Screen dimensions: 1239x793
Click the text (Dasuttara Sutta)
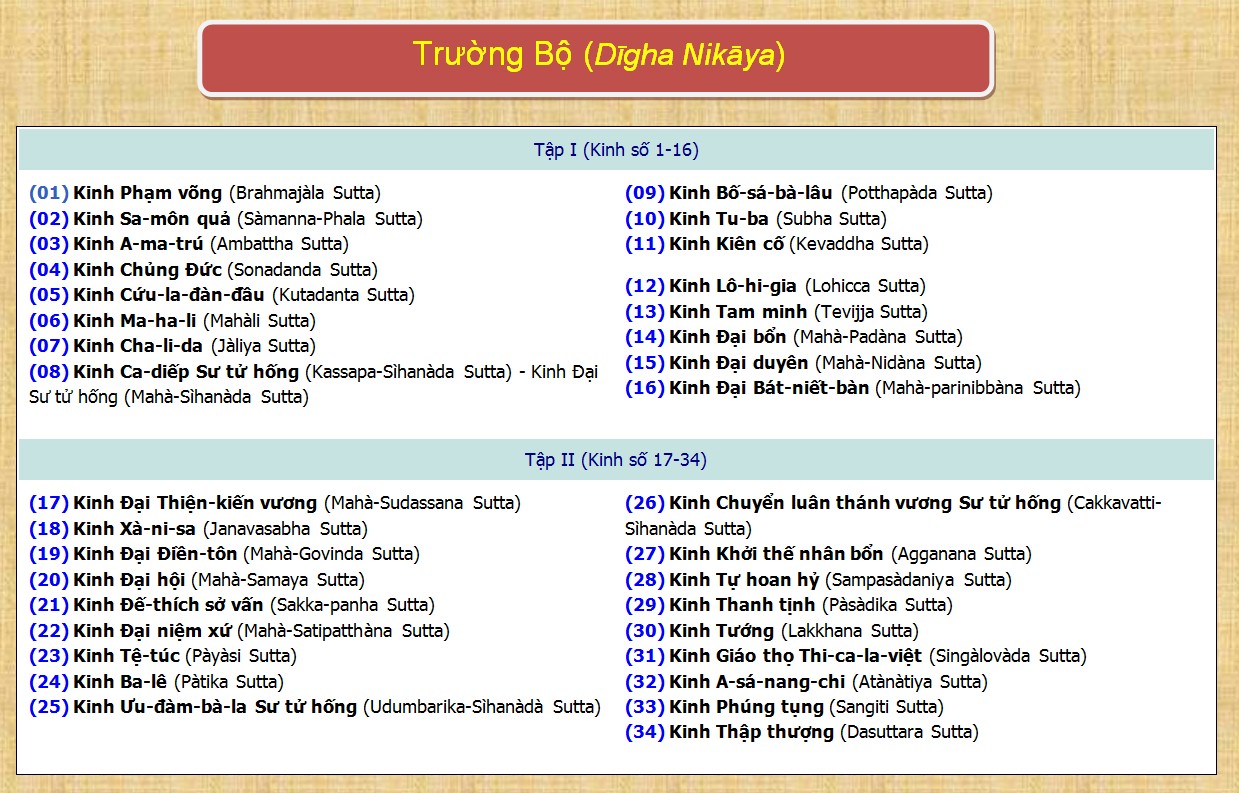(x=909, y=731)
